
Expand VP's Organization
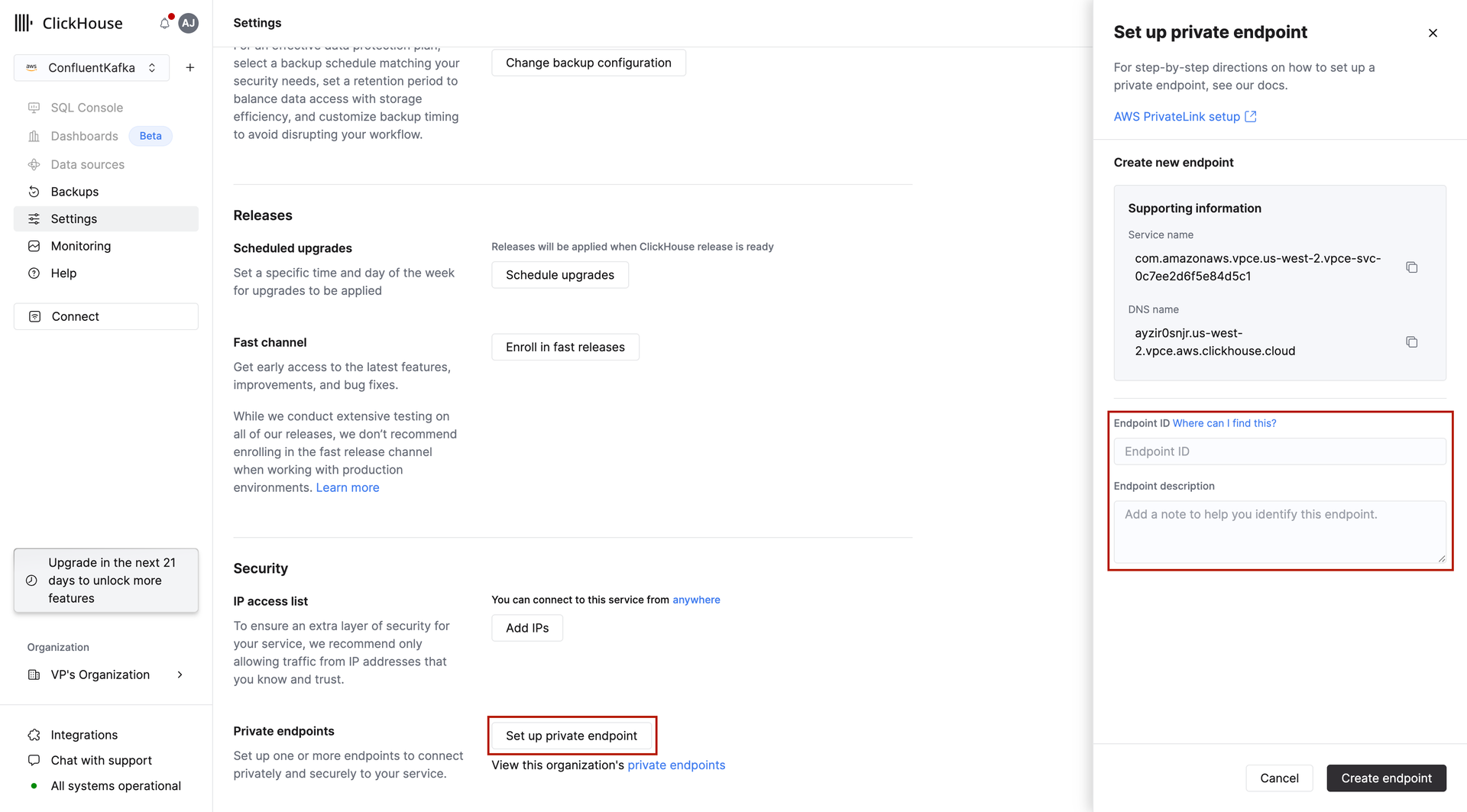tap(99, 675)
